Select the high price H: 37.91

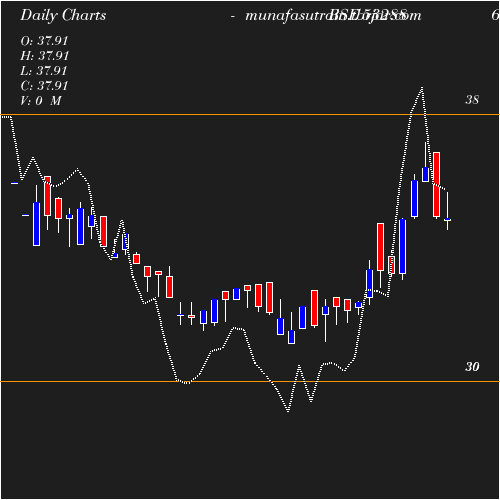point(45,56)
